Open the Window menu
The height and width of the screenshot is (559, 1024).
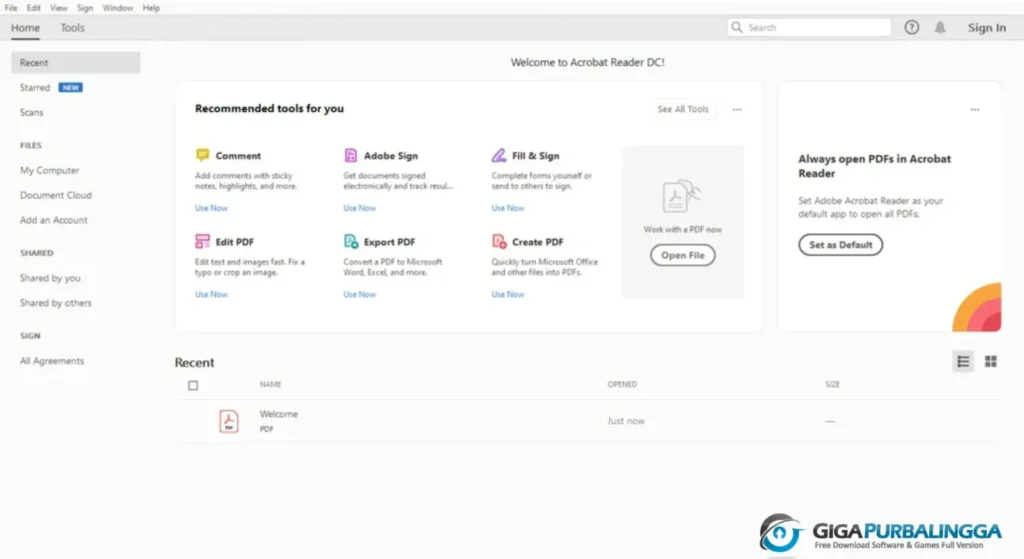[x=118, y=8]
